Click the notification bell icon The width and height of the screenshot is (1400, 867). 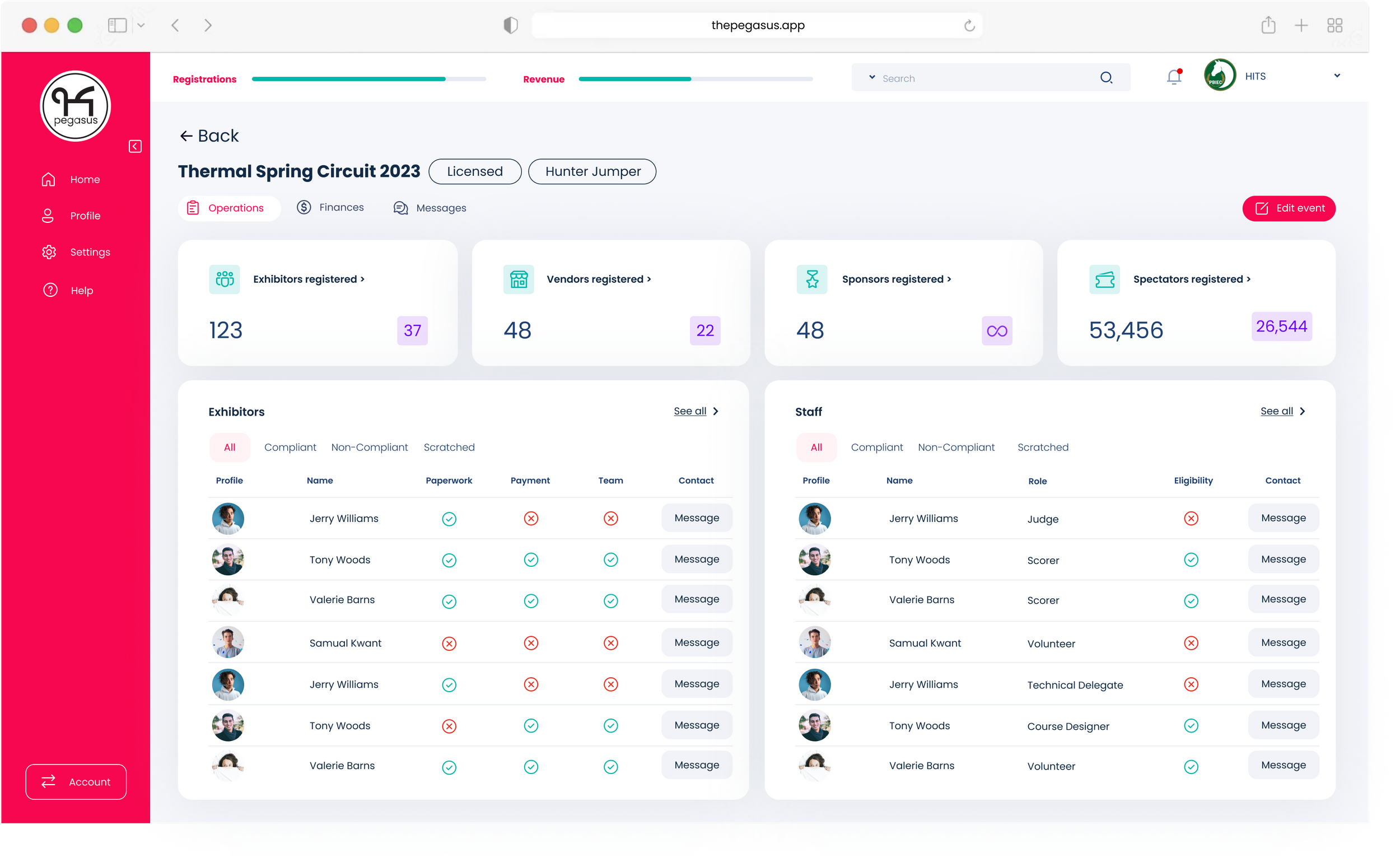tap(1174, 77)
